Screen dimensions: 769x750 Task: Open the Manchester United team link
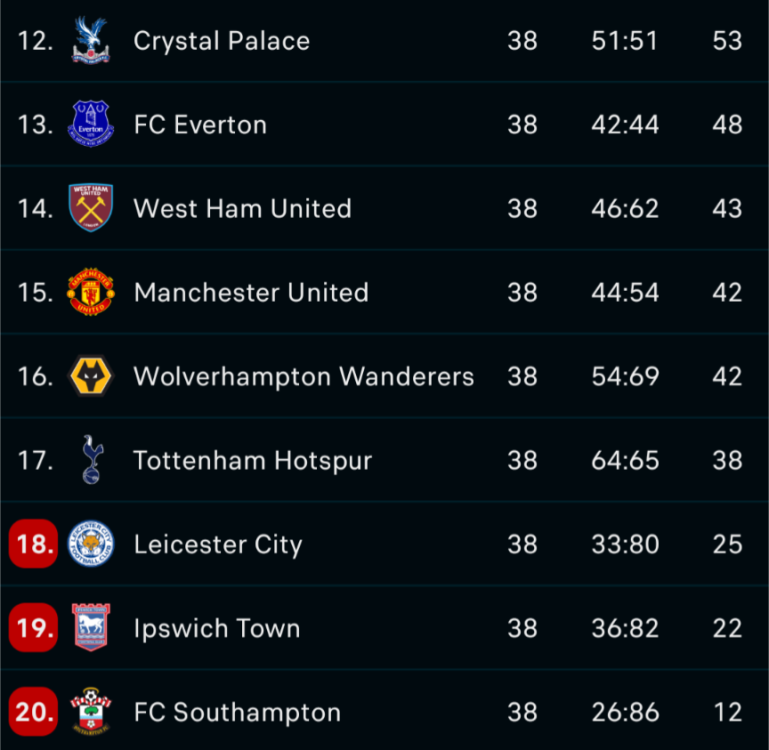tap(251, 293)
